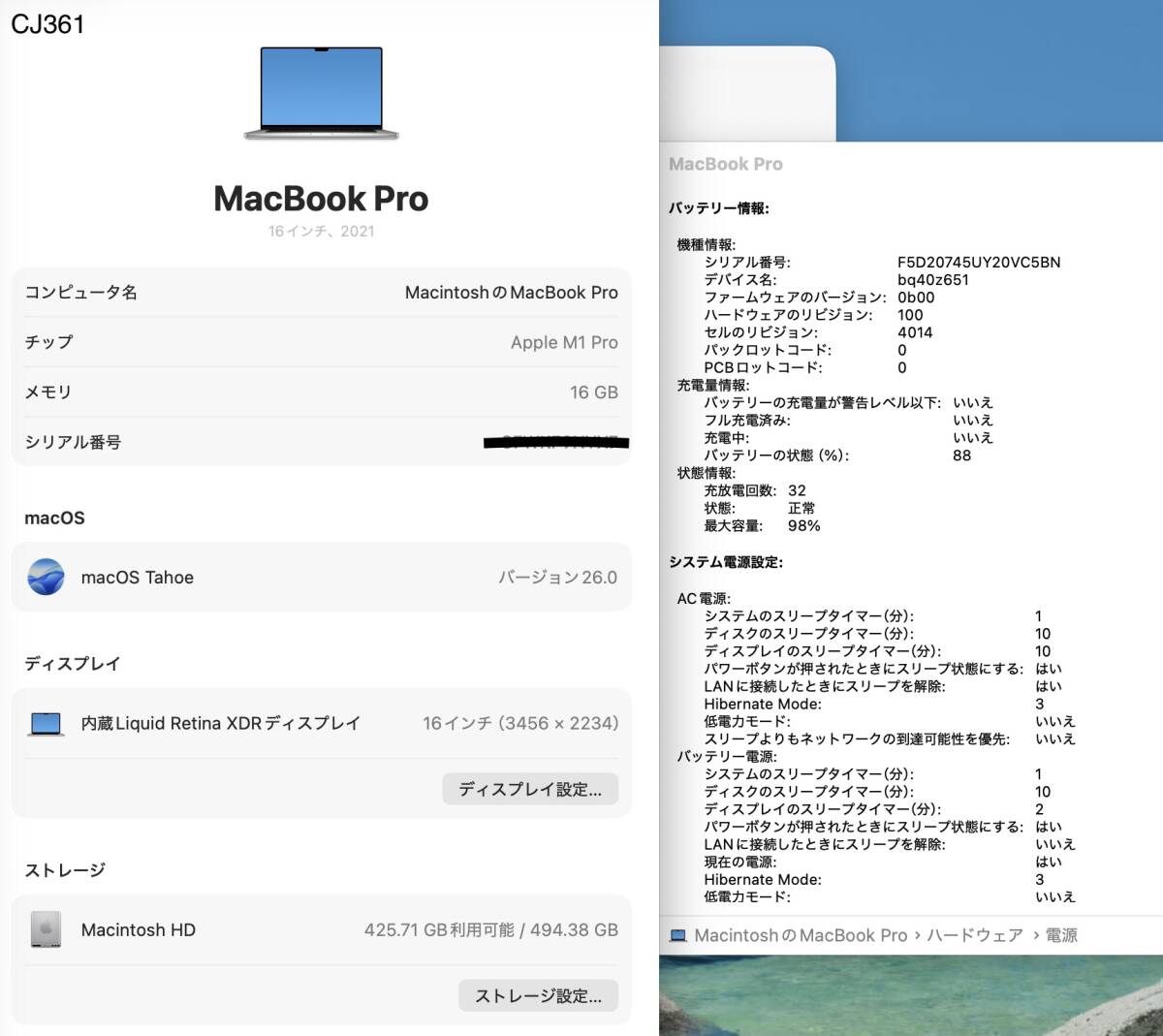Screen dimensions: 1163x1036
Task: Click the built-in display laptop icon
Action: click(x=46, y=724)
